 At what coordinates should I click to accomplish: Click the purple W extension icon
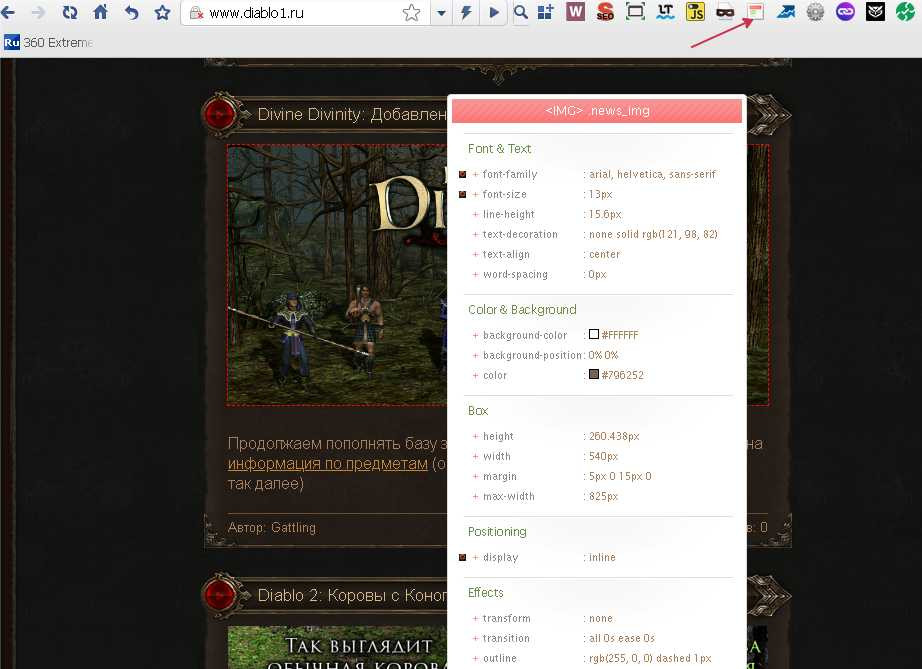click(x=575, y=11)
